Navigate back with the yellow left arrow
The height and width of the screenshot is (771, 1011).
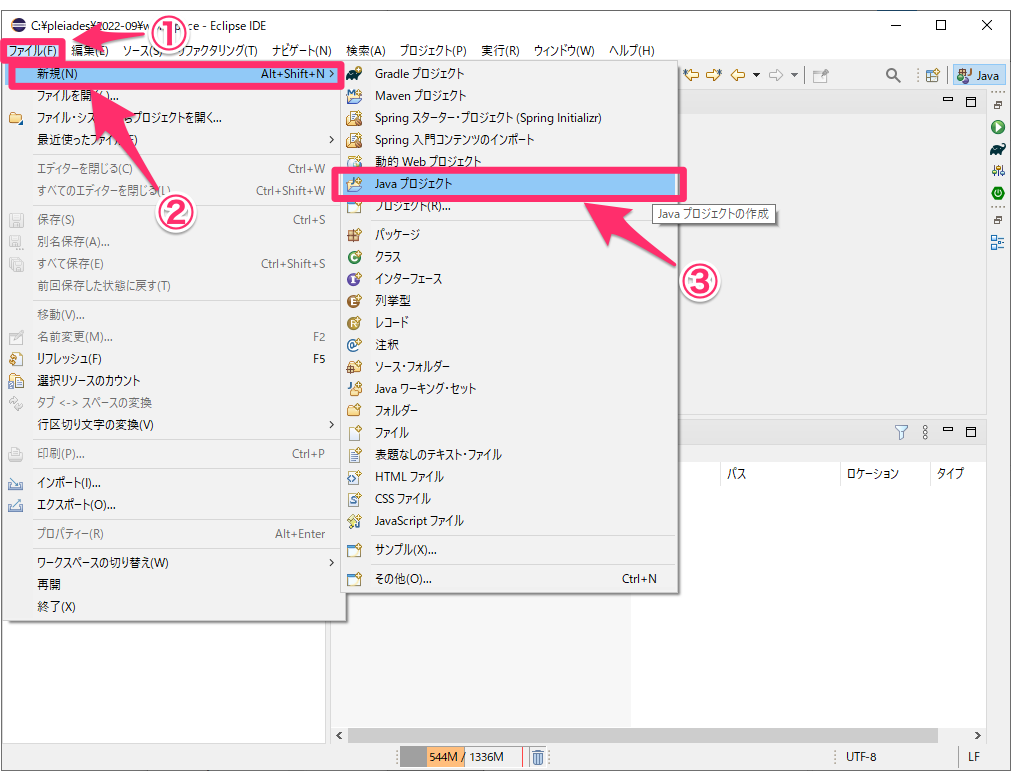(738, 75)
